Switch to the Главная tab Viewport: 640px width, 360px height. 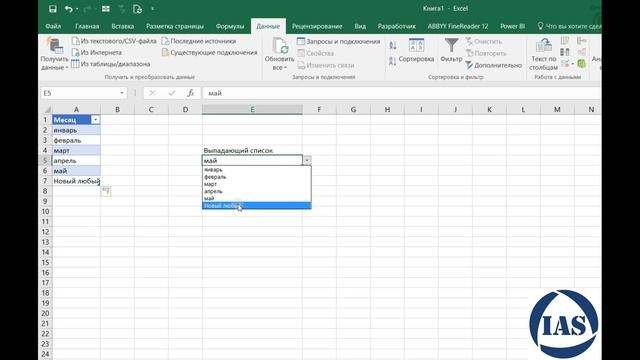tap(87, 26)
